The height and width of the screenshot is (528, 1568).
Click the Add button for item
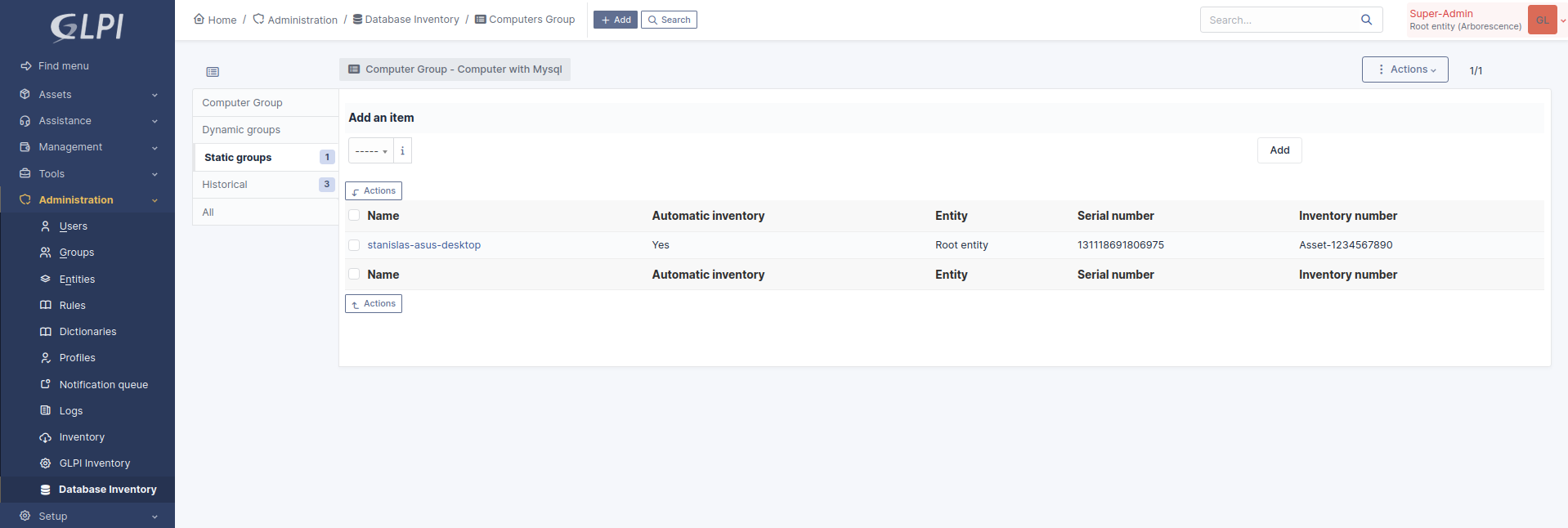[x=1279, y=150]
